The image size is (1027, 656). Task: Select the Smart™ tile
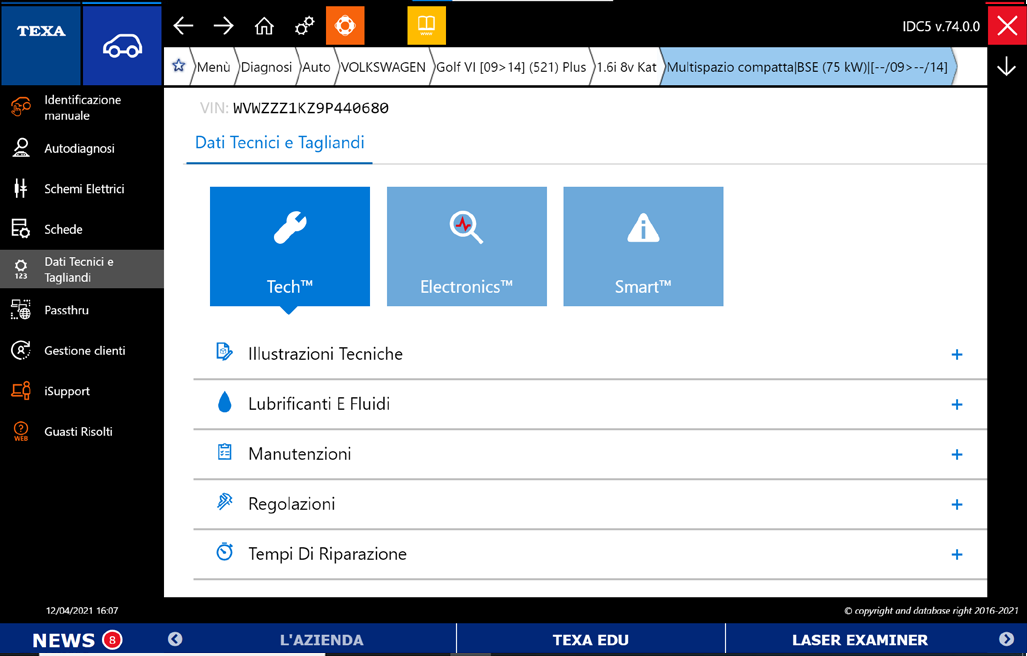643,246
